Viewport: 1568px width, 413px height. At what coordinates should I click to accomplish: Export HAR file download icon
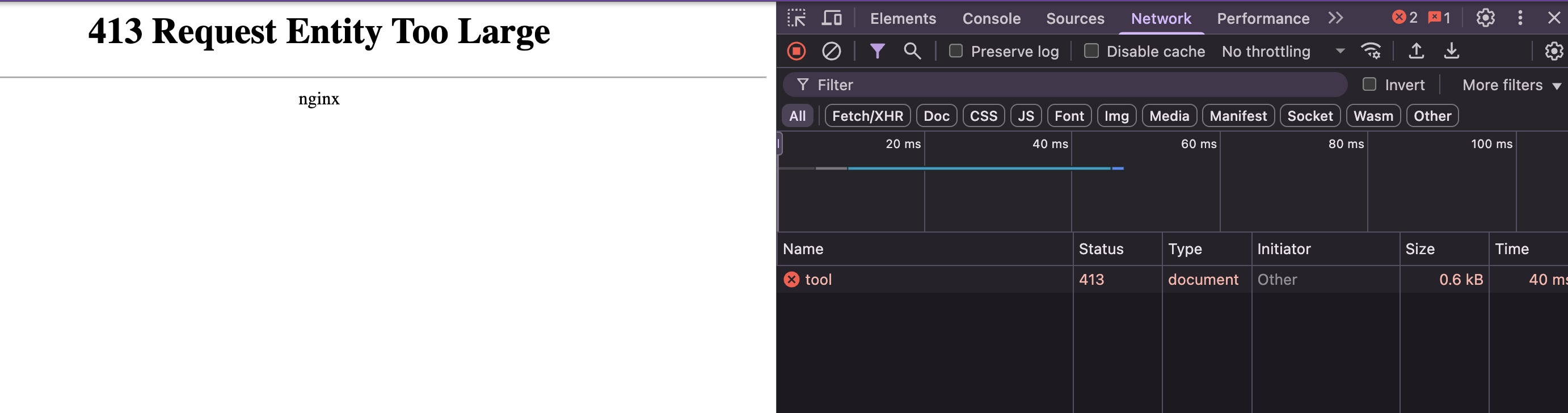click(x=1452, y=51)
